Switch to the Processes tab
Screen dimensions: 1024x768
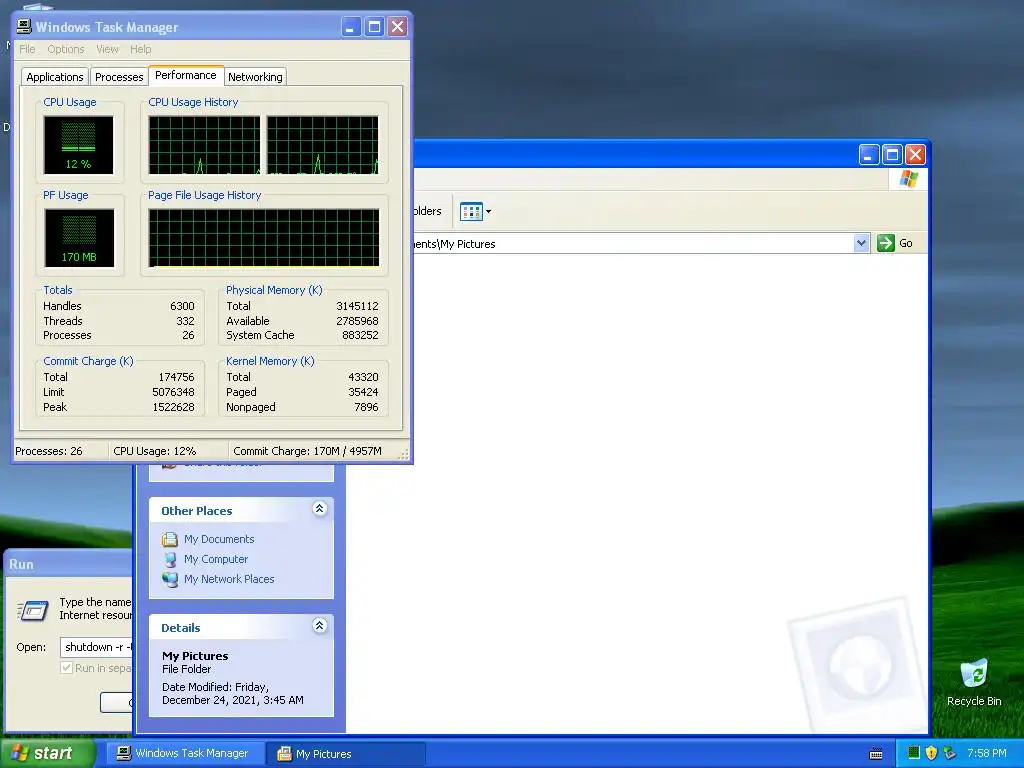click(x=119, y=77)
